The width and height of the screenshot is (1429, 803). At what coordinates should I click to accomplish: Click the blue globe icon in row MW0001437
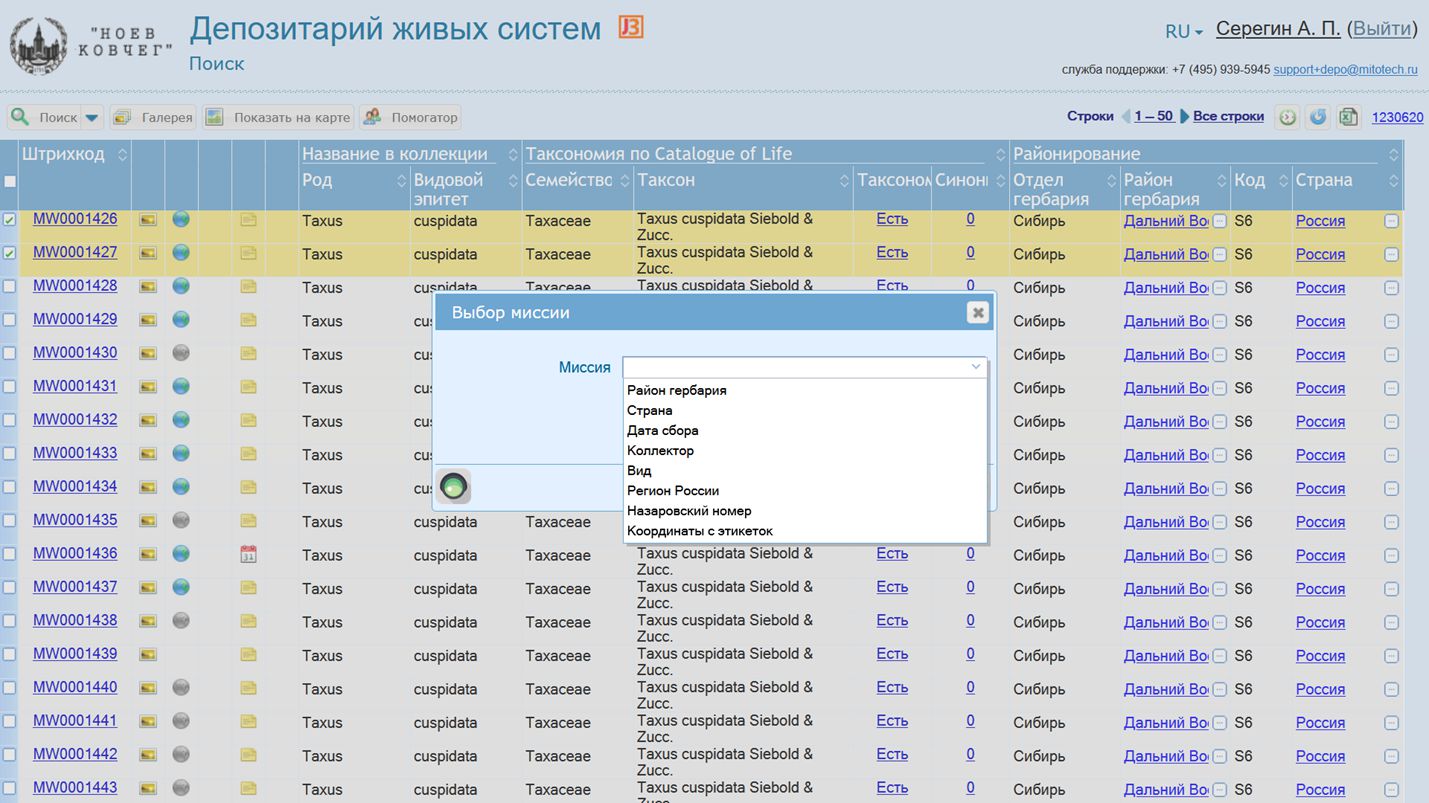click(x=181, y=587)
